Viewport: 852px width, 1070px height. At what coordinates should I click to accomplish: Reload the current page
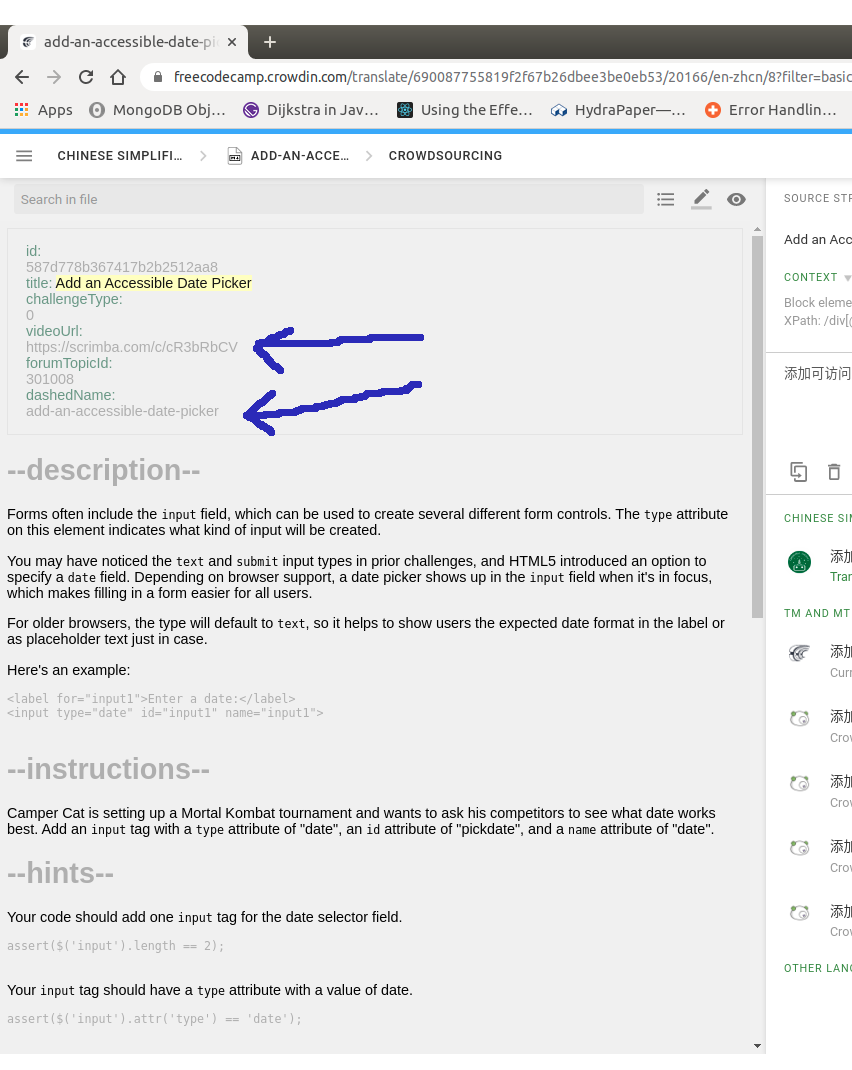click(x=86, y=77)
